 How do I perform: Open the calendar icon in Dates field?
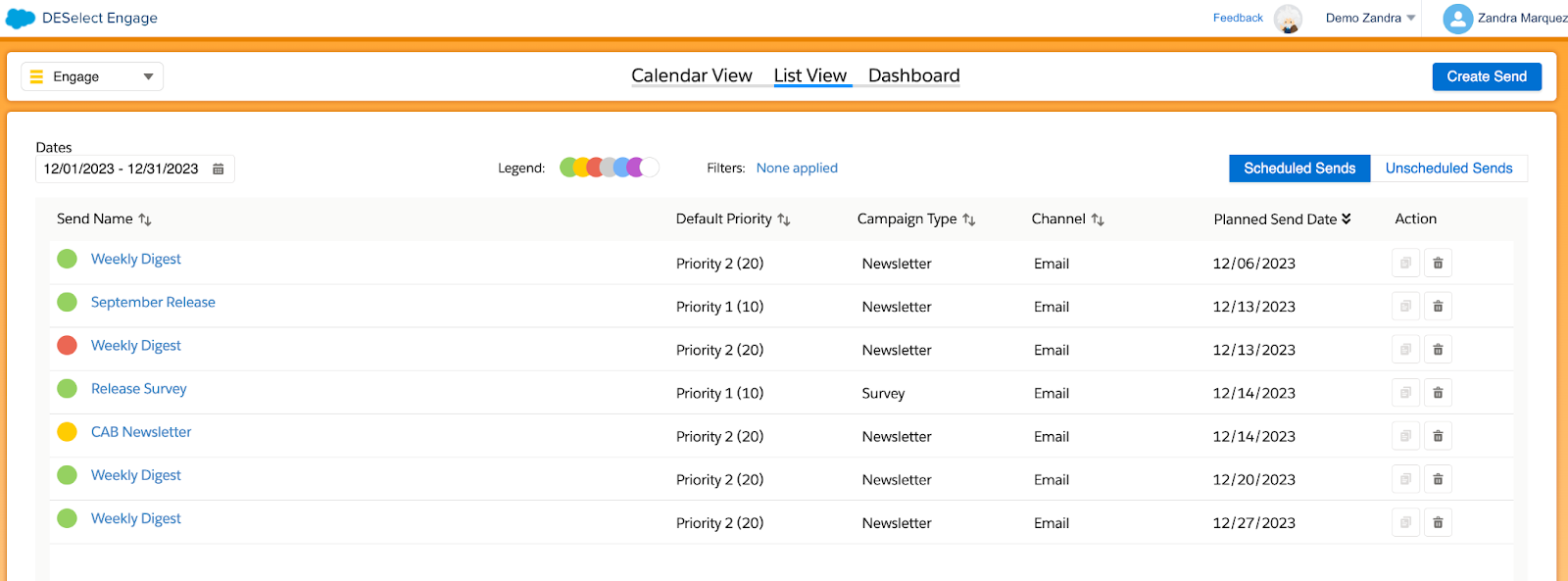pyautogui.click(x=219, y=169)
